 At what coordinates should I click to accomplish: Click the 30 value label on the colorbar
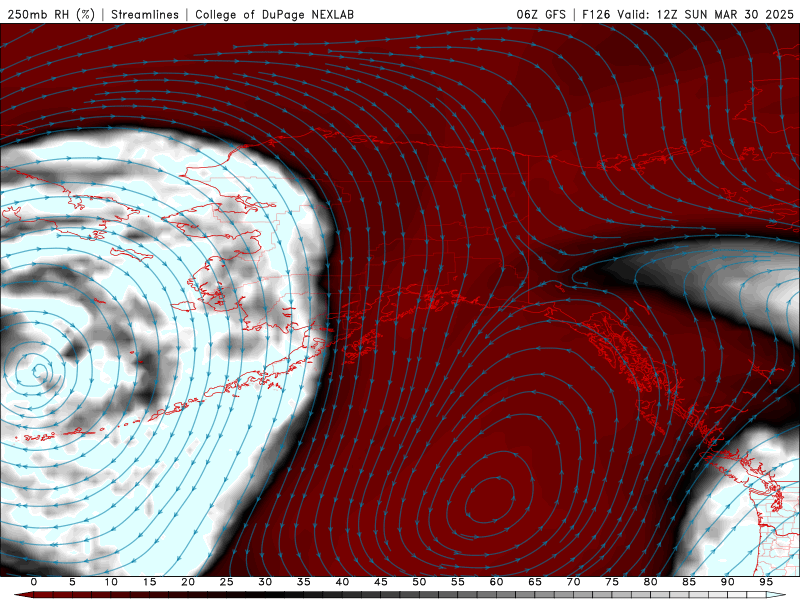[265, 582]
